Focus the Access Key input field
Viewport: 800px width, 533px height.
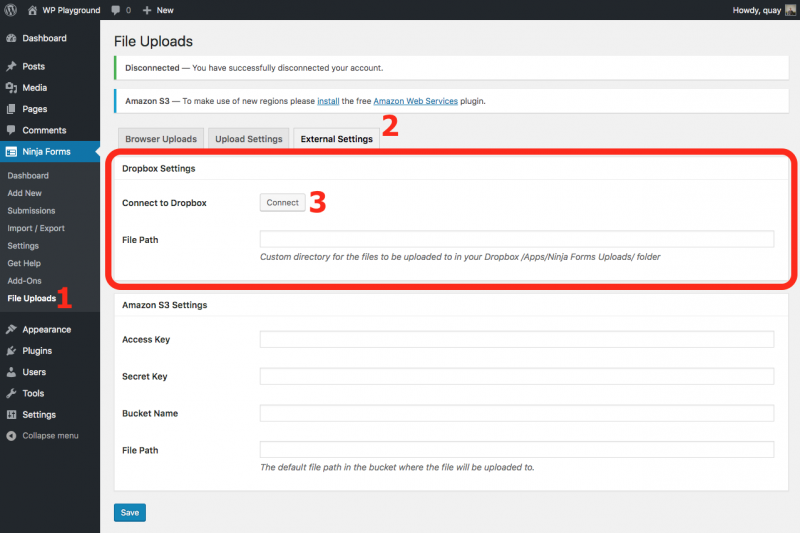pos(517,339)
